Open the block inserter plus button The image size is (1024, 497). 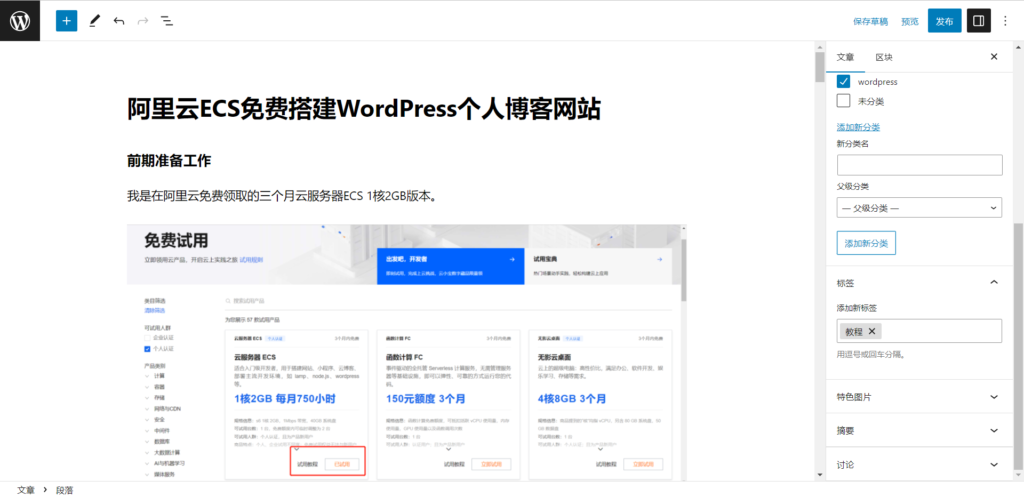click(x=67, y=21)
